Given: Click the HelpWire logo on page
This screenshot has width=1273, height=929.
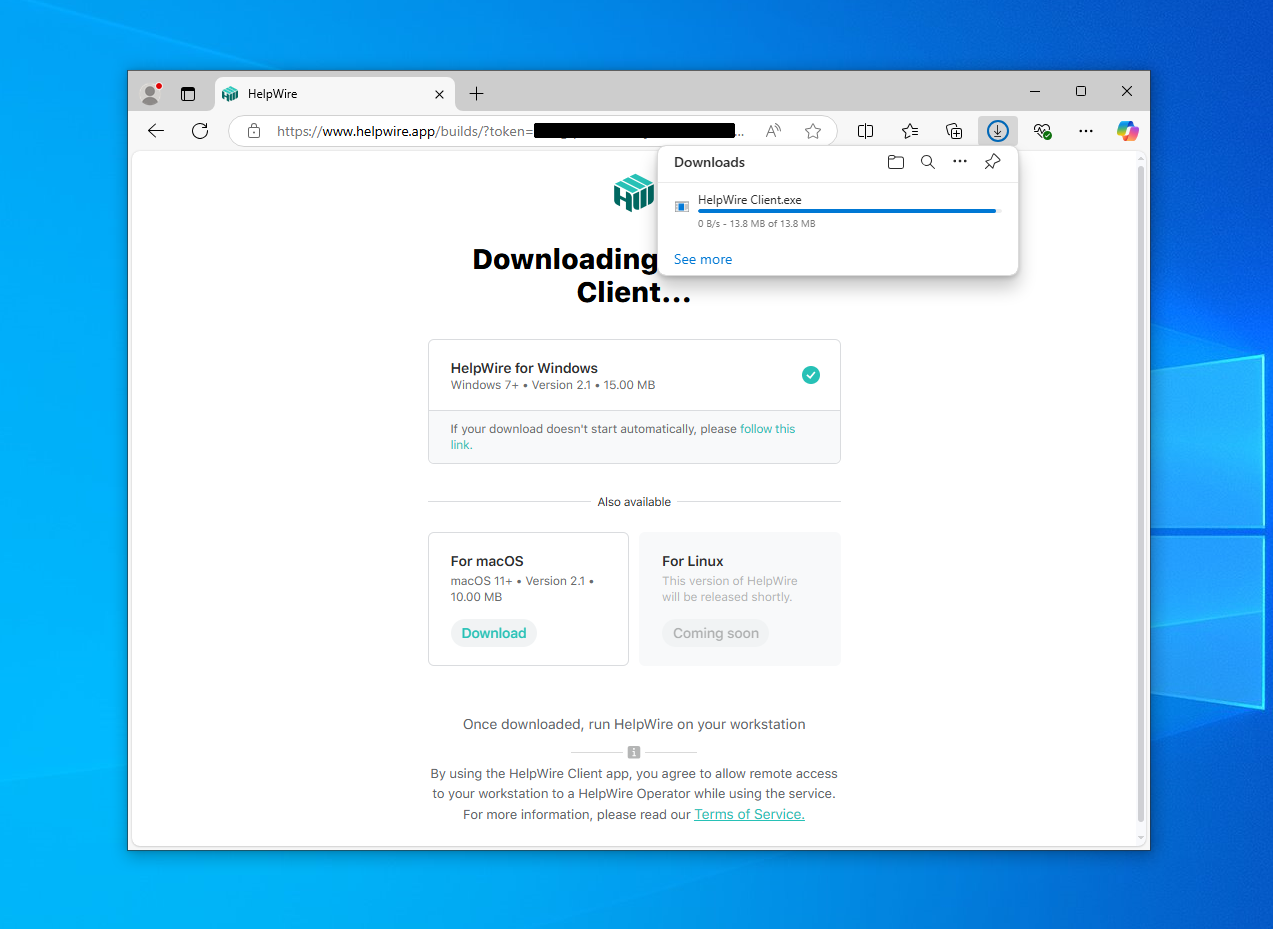Looking at the screenshot, I should pos(634,192).
